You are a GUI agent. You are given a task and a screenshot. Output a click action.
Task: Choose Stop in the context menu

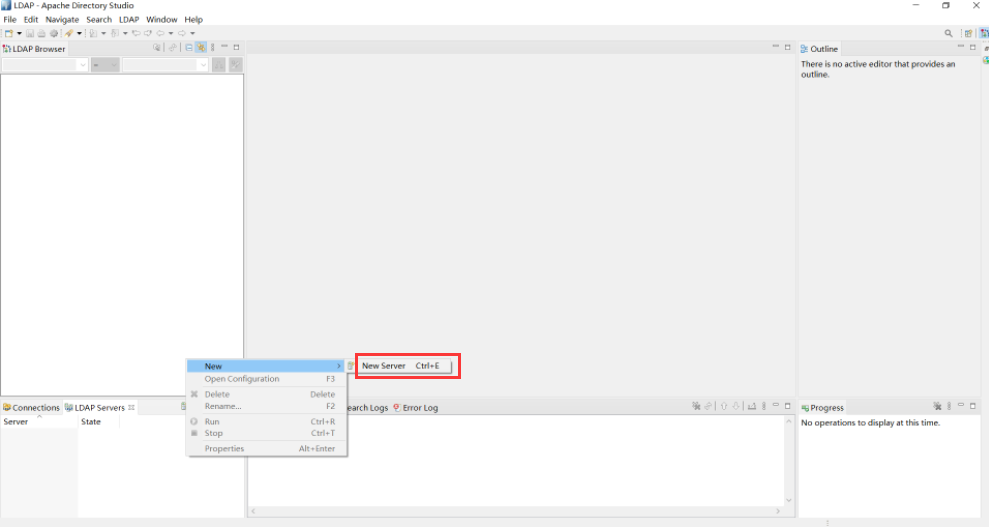point(266,433)
